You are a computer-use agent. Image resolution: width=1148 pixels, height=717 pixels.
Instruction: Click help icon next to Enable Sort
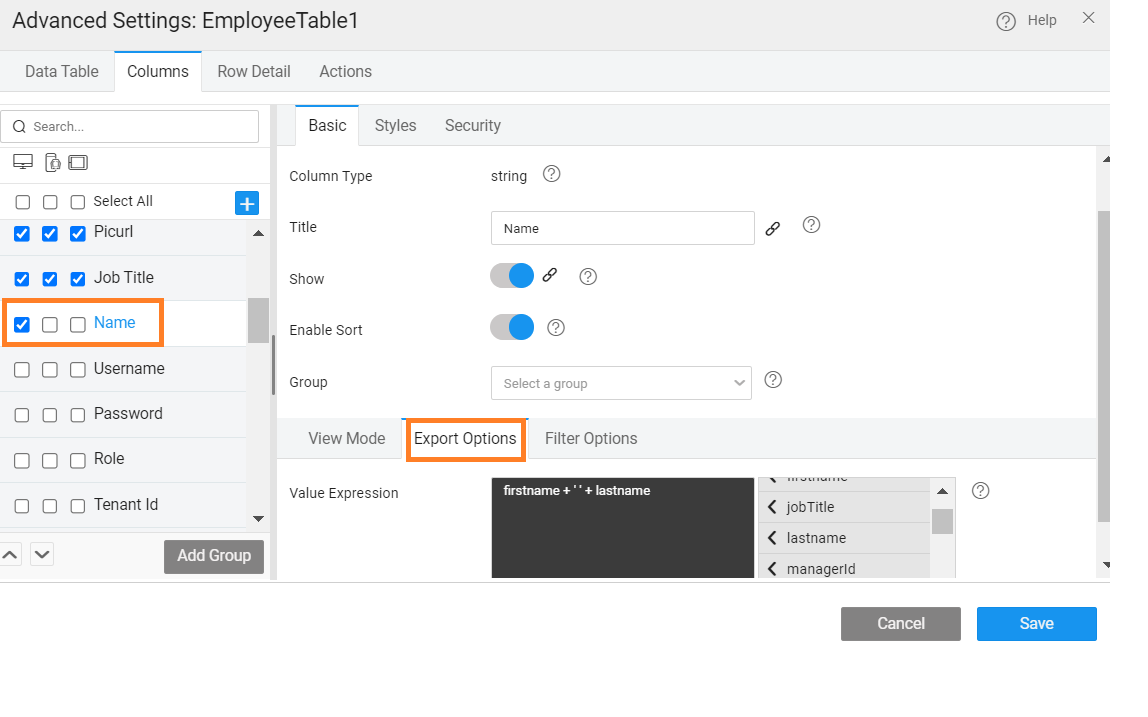click(556, 327)
